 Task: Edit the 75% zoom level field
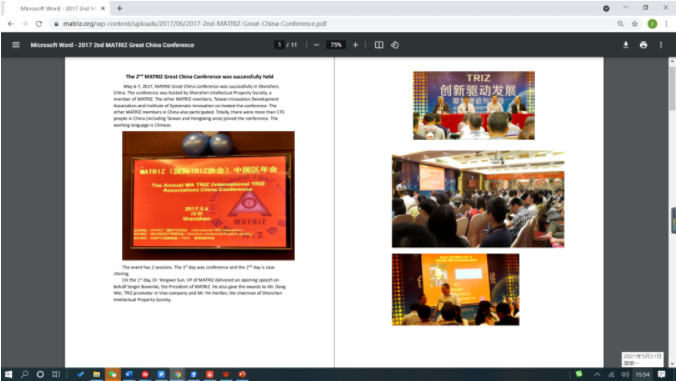click(x=336, y=45)
